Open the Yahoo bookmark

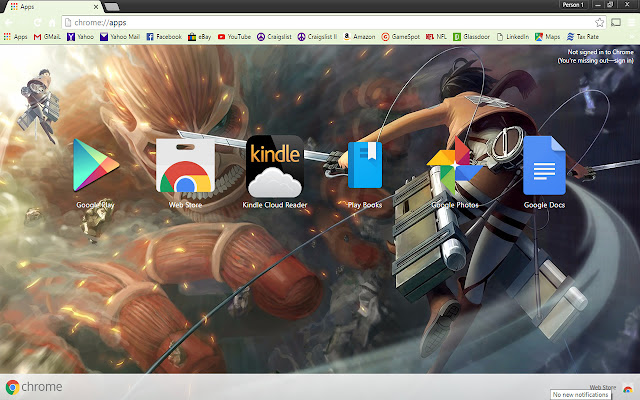coord(80,37)
